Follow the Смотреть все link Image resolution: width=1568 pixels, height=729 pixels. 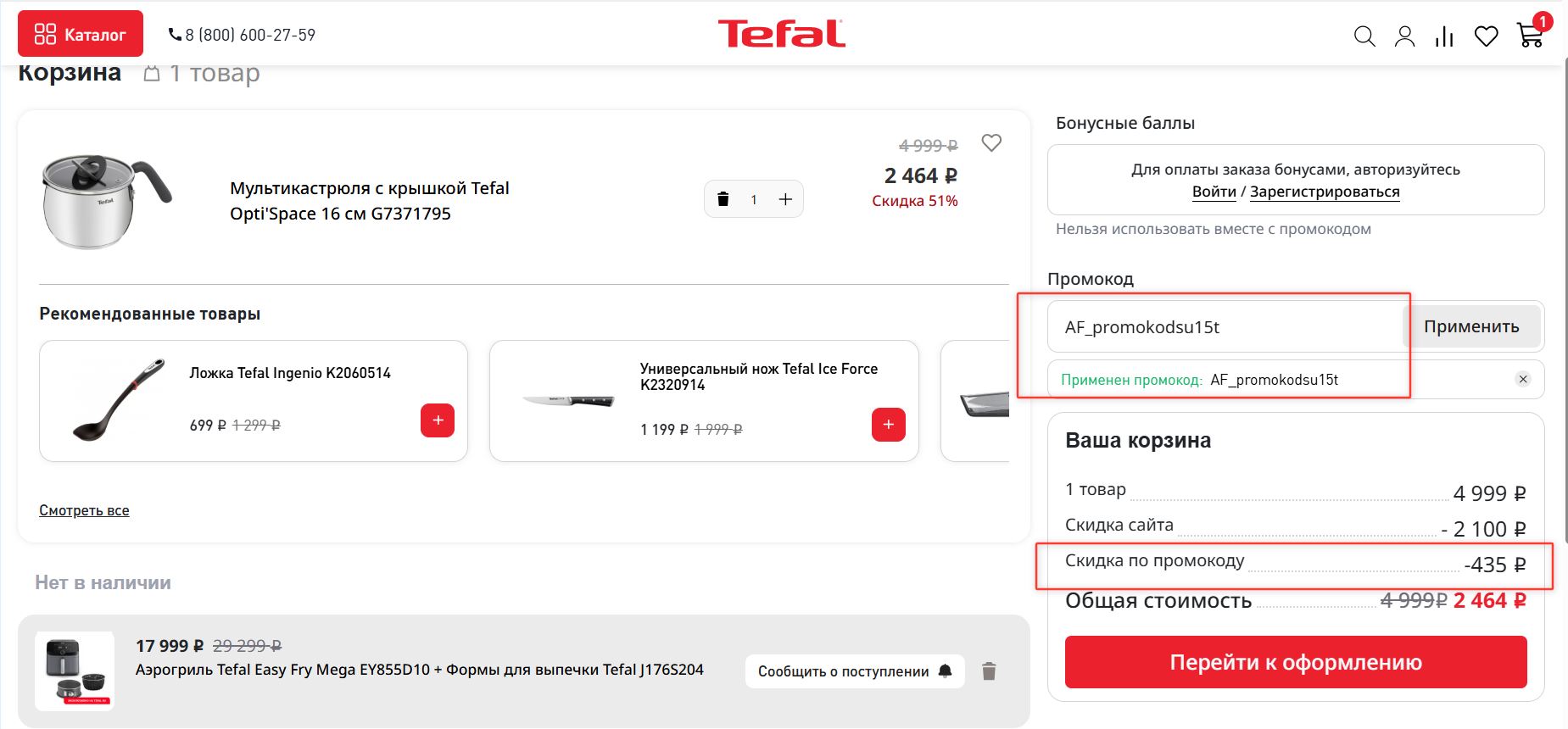[84, 510]
